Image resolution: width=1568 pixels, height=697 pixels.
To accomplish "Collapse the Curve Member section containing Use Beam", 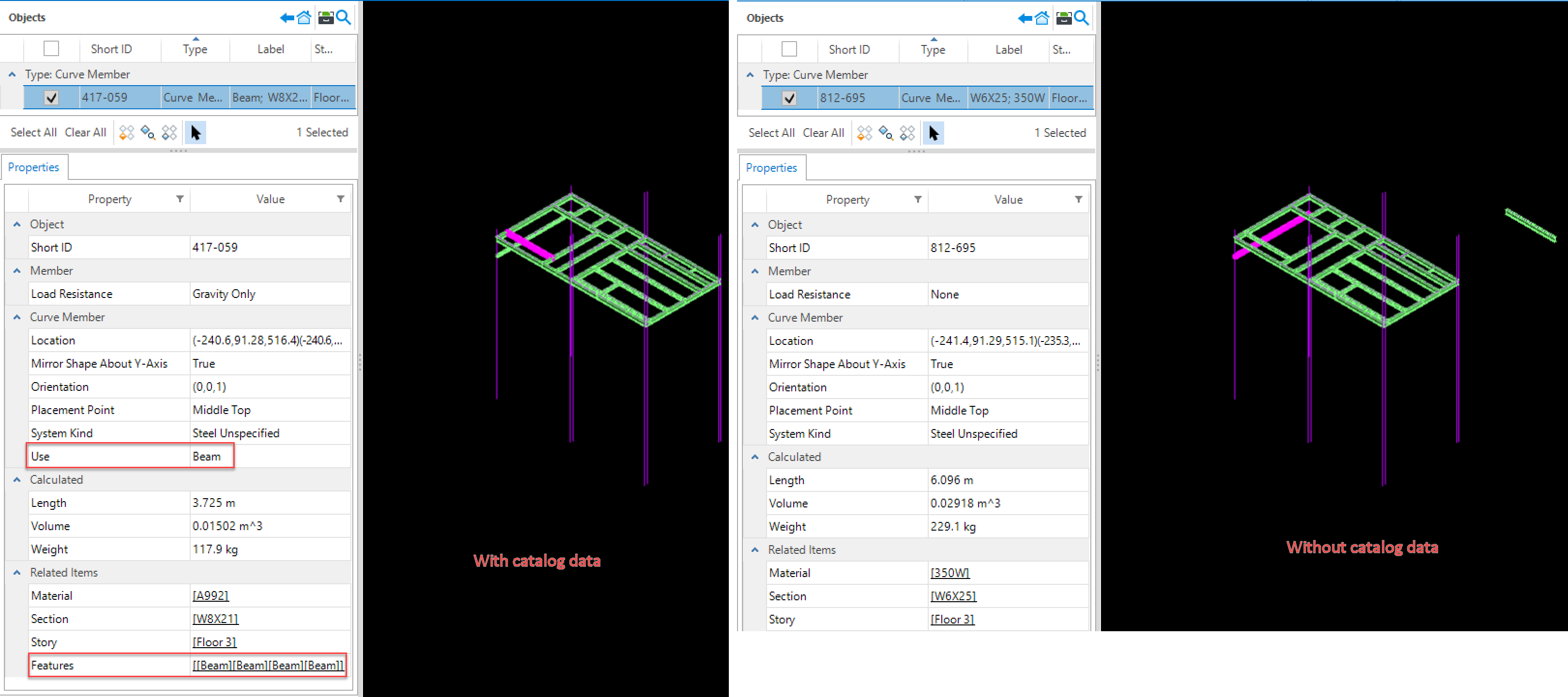I will tap(17, 317).
